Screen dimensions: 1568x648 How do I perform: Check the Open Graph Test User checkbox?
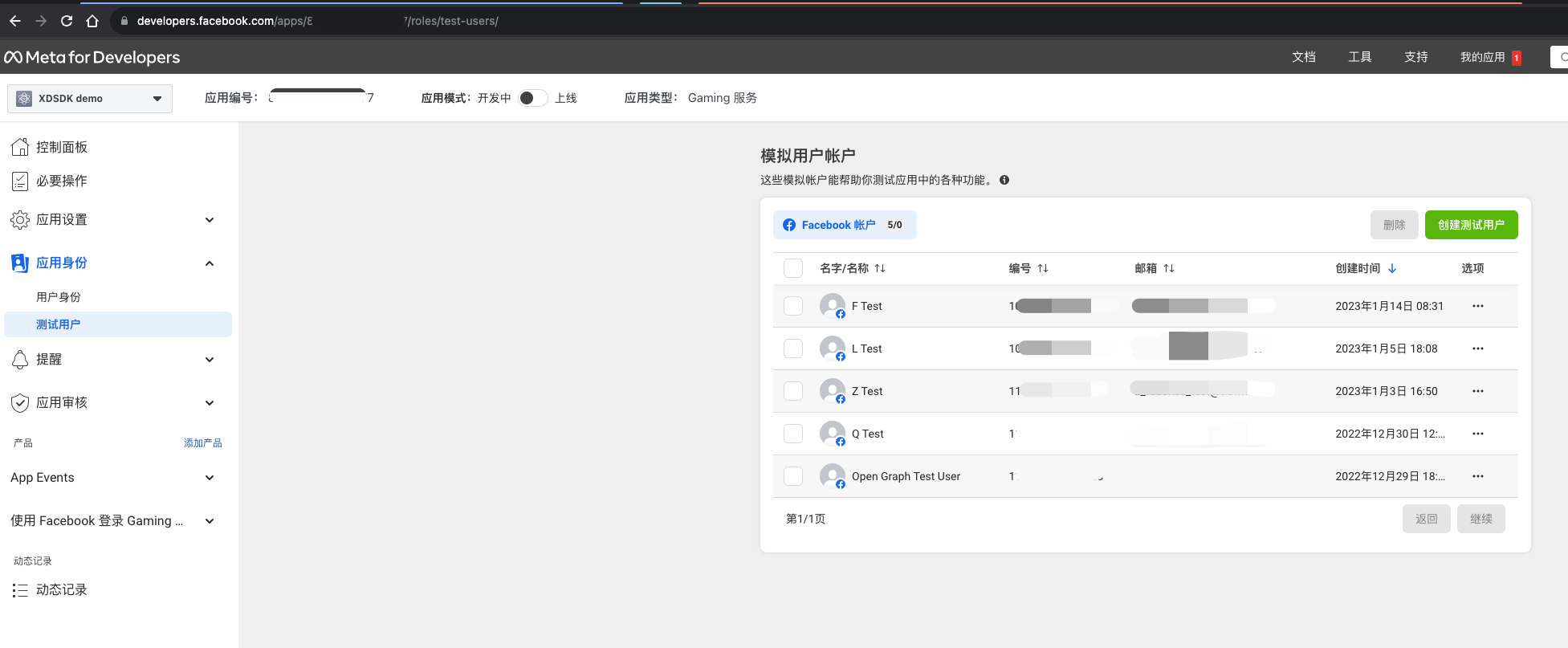[793, 476]
